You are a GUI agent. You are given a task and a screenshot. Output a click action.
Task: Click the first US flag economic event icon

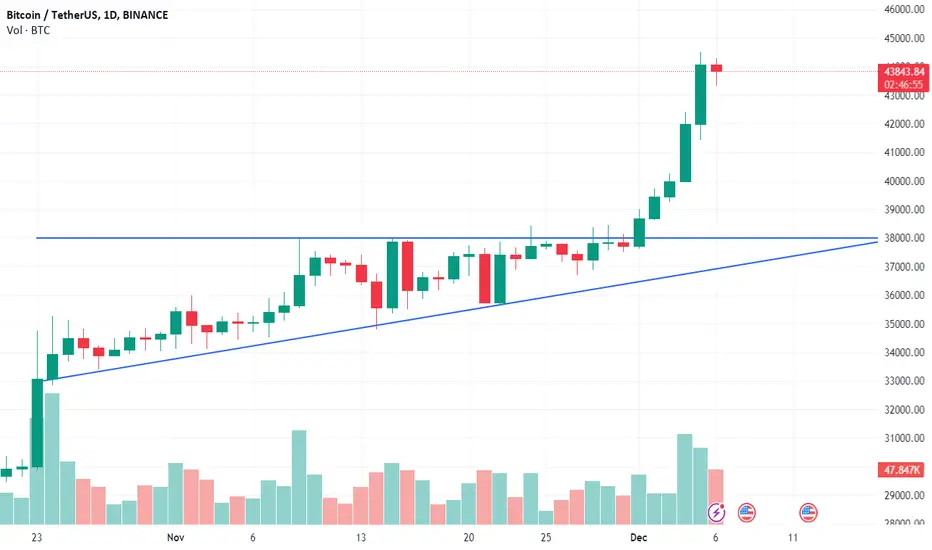(747, 512)
